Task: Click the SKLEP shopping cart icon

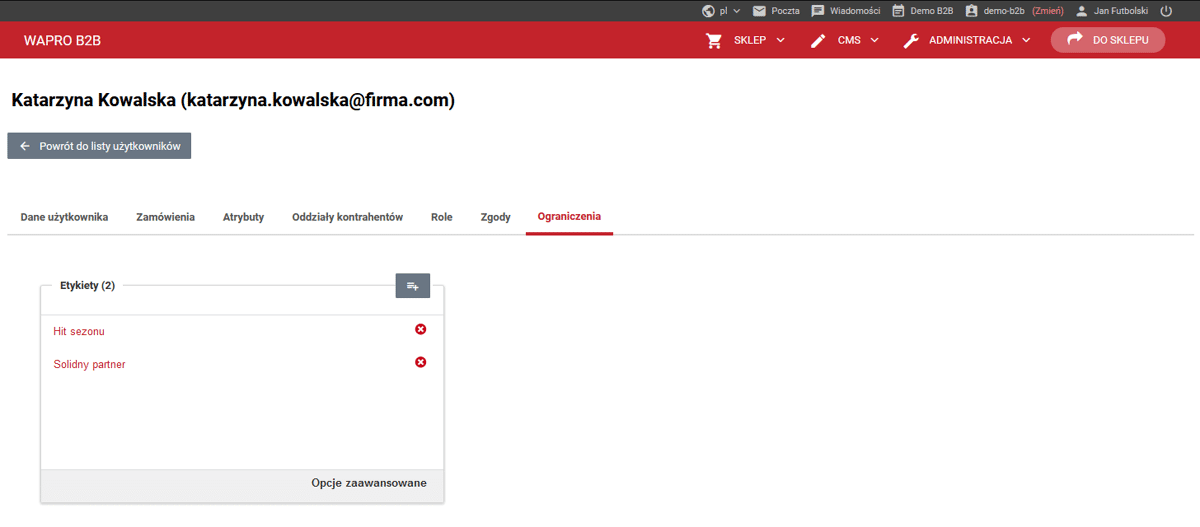Action: pos(714,41)
